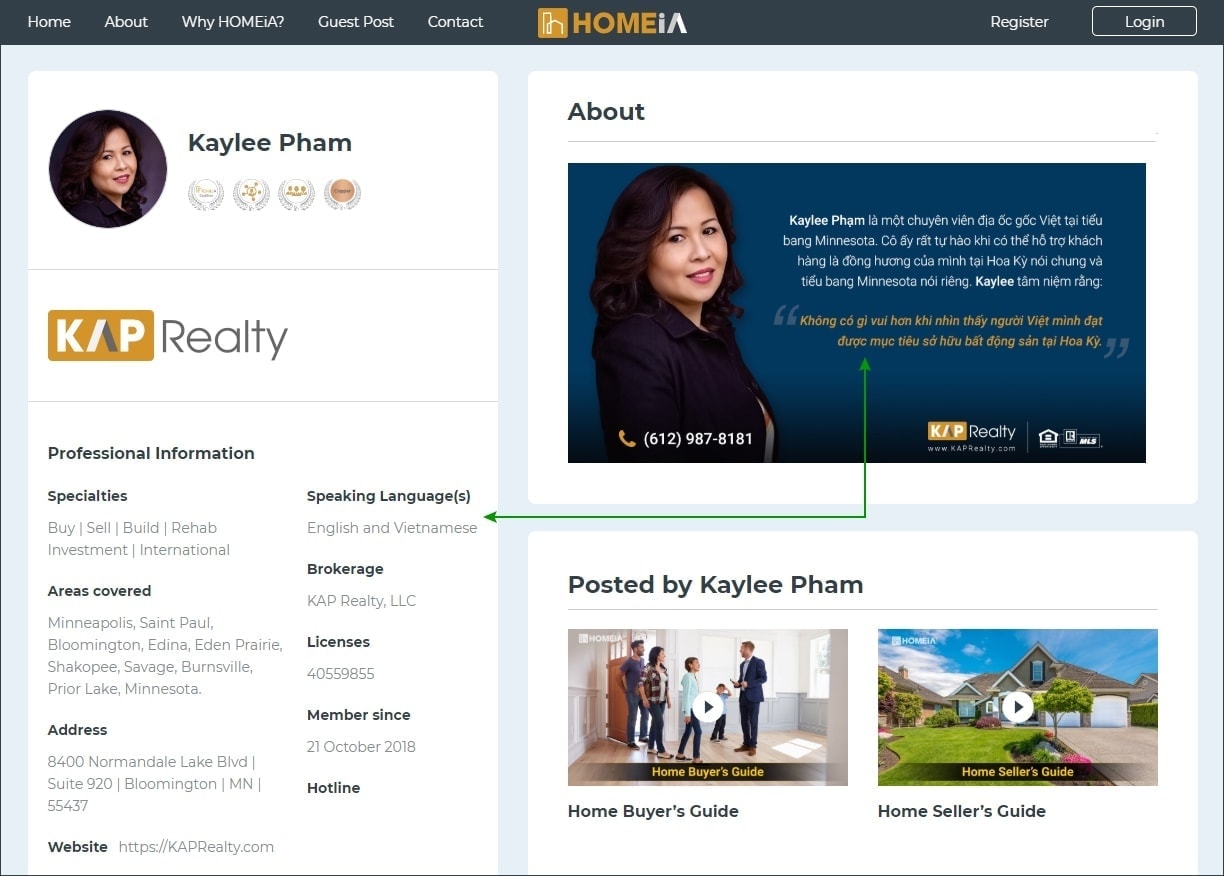Click Kaylee Pham's circular profile photo
This screenshot has height=876, width=1224.
(x=108, y=168)
